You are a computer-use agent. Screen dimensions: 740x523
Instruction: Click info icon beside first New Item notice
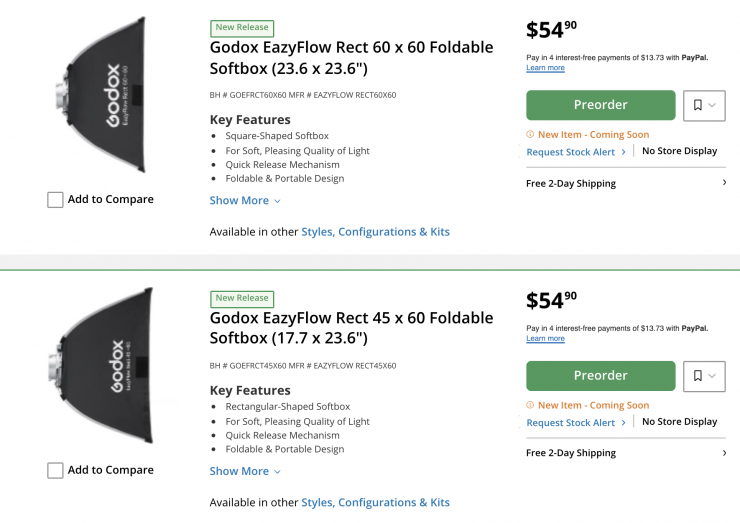(x=530, y=135)
